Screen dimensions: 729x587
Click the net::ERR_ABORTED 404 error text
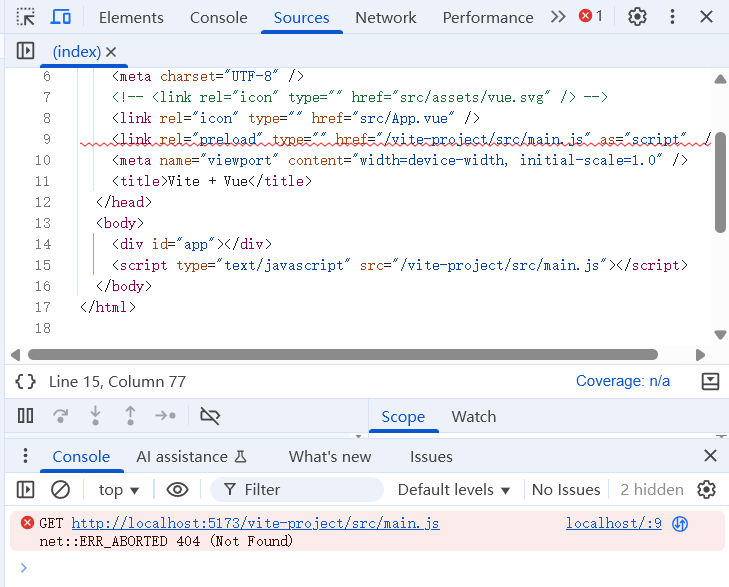point(166,541)
